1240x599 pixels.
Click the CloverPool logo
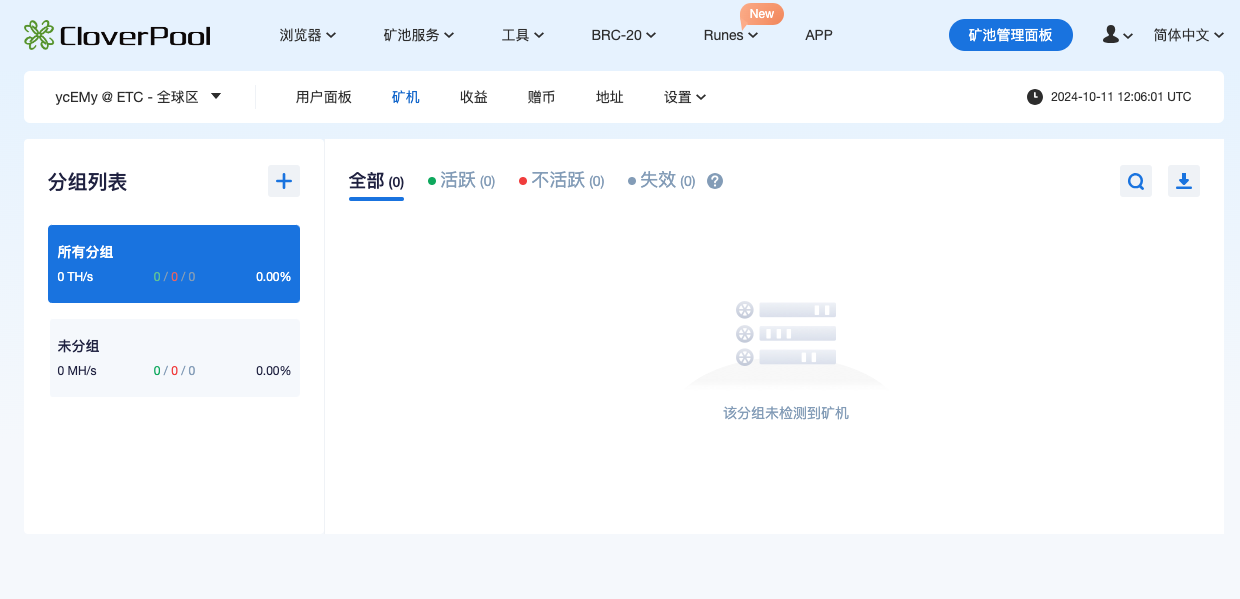click(117, 35)
